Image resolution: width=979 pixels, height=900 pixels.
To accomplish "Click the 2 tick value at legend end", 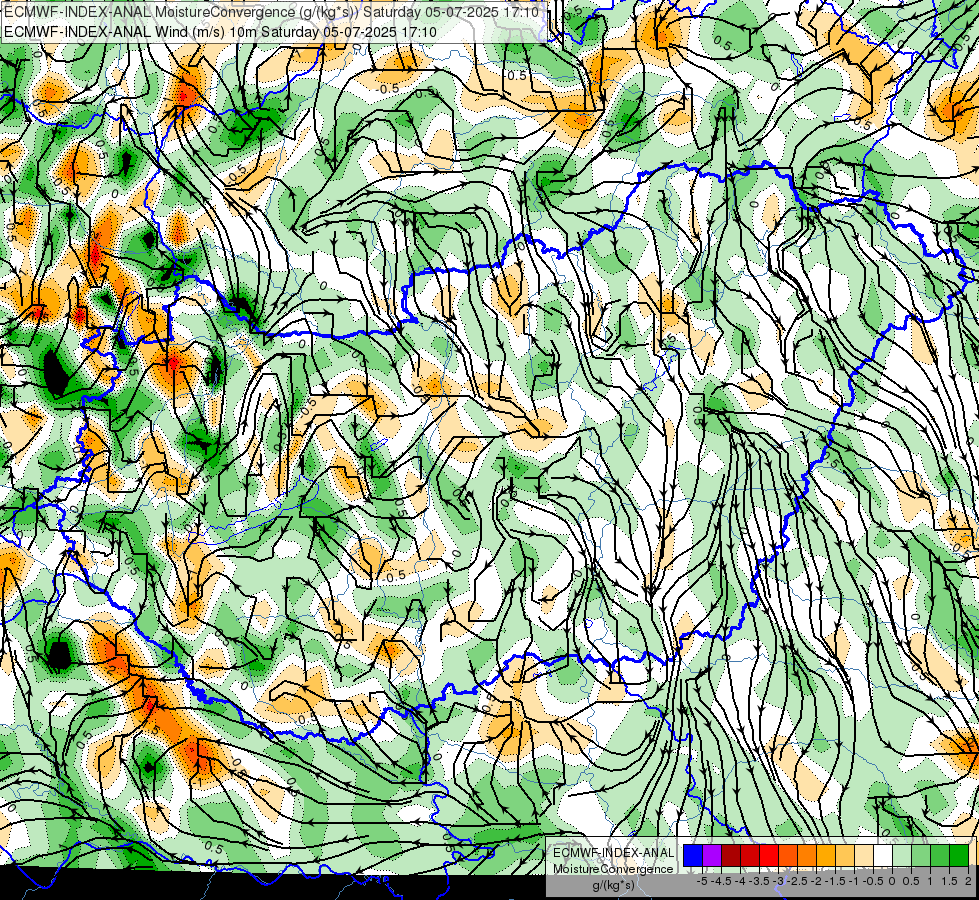I will pos(968,881).
